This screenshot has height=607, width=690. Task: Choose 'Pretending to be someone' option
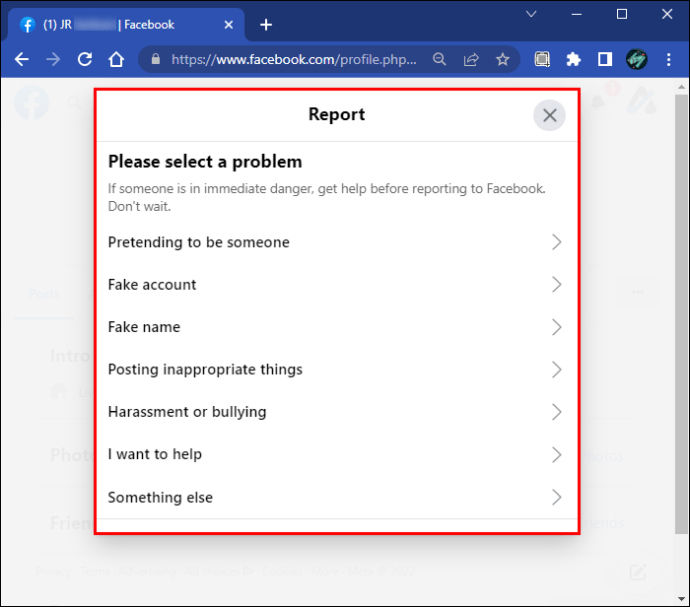click(x=198, y=242)
